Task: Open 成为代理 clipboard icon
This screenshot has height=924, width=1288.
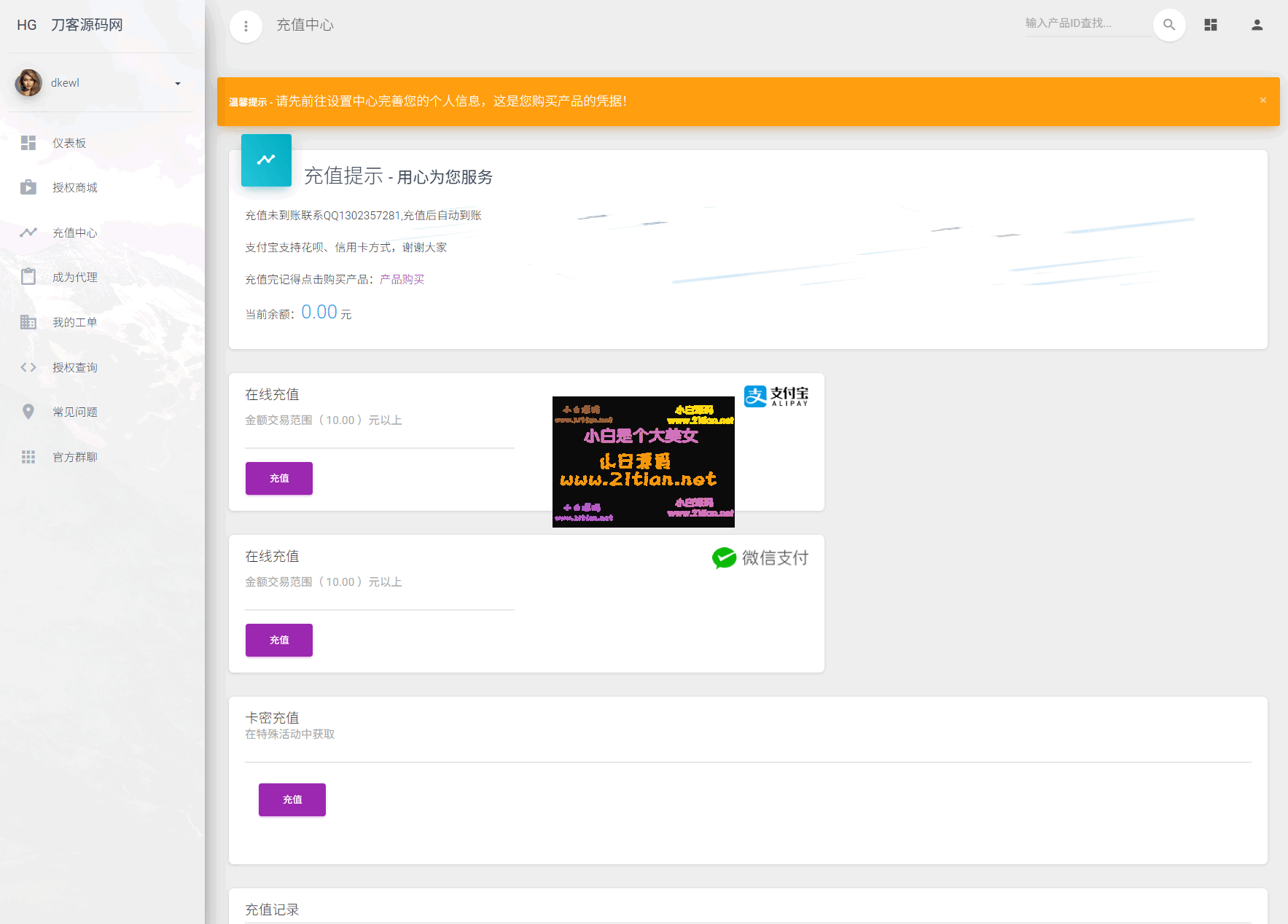Action: [x=28, y=277]
